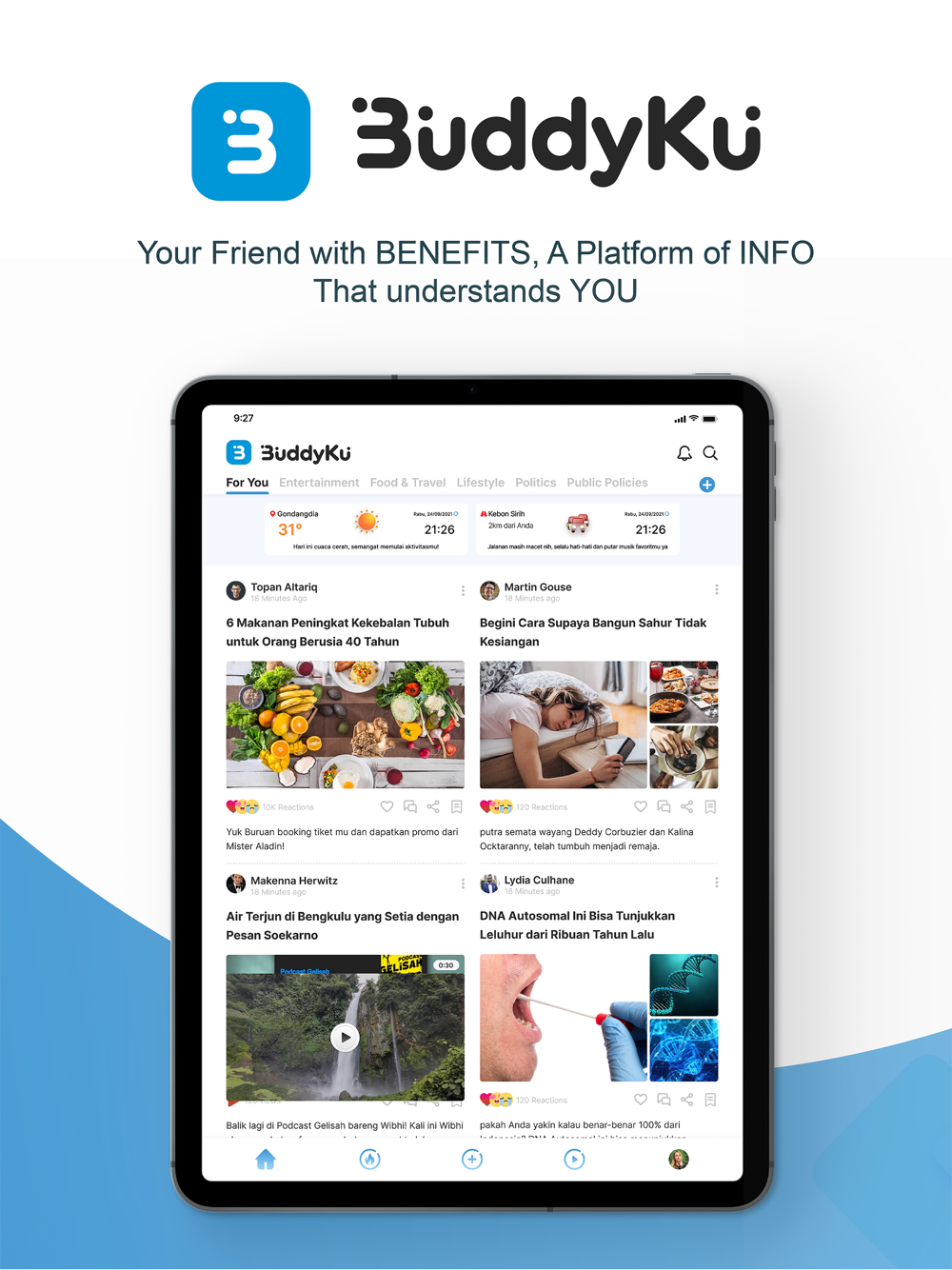The image size is (952, 1270).
Task: Open video play tab in bottom bar
Action: tap(574, 1159)
